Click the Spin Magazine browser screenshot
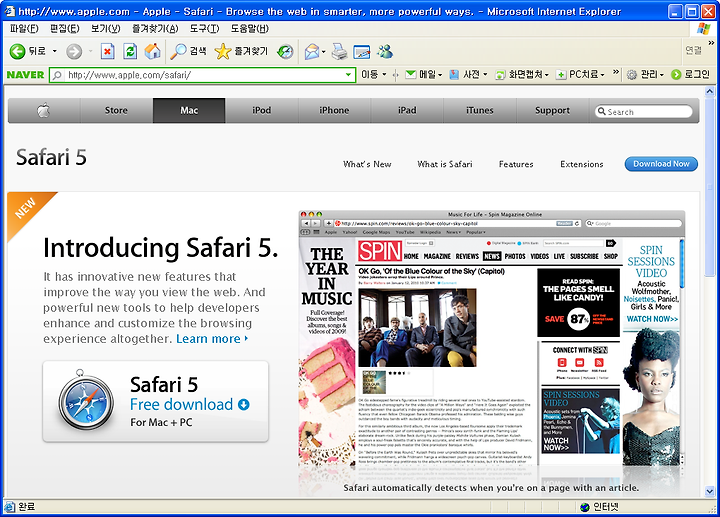 (492, 339)
